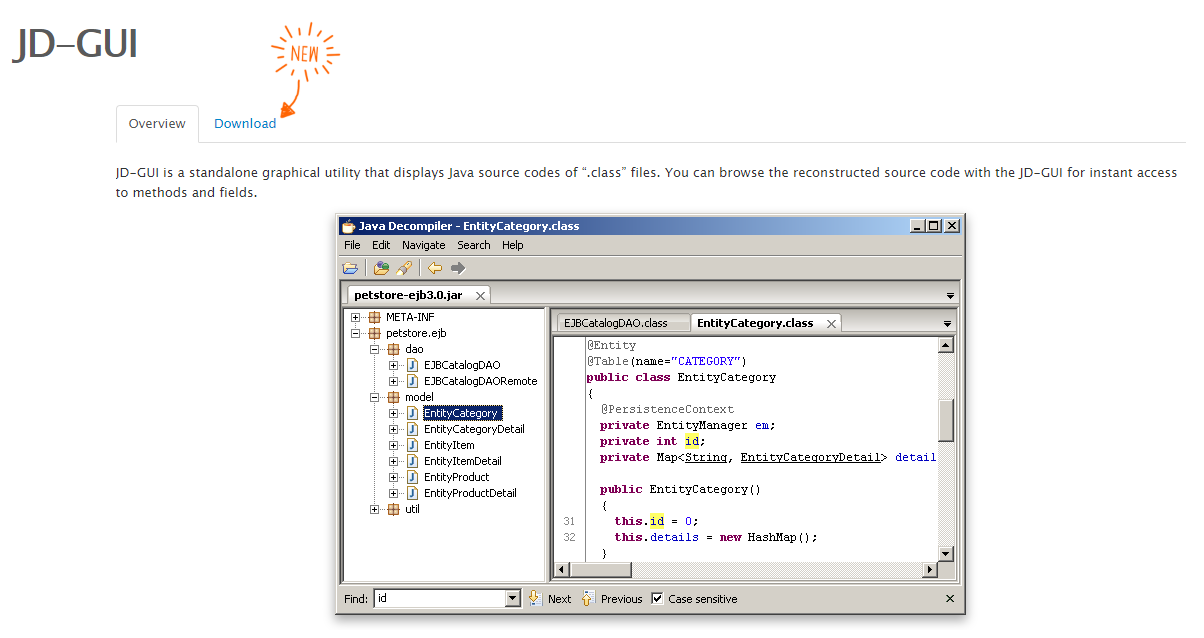Expand the EntityItem class node

(394, 445)
